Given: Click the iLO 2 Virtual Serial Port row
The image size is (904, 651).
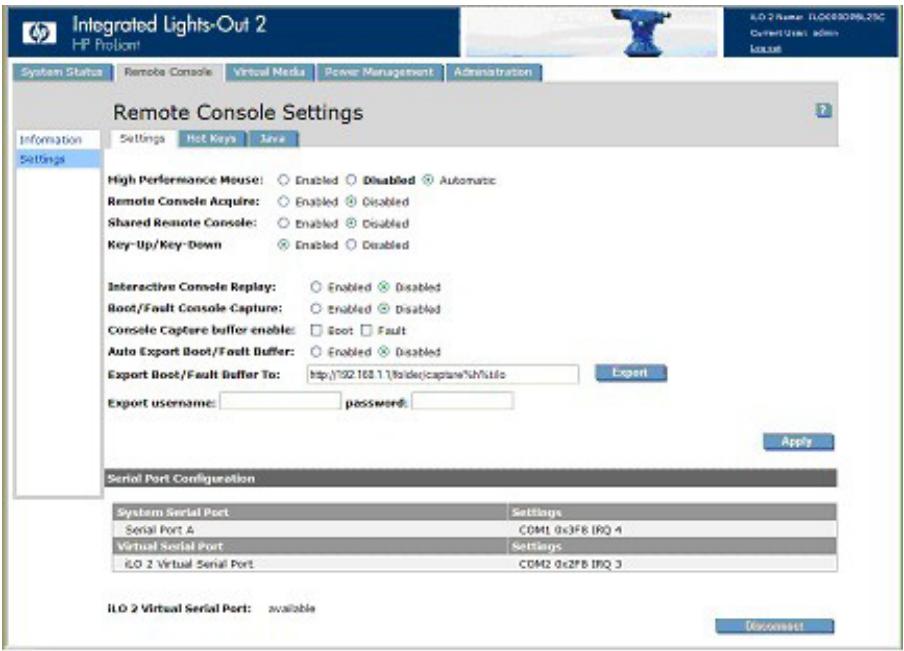Looking at the screenshot, I should [x=474, y=563].
